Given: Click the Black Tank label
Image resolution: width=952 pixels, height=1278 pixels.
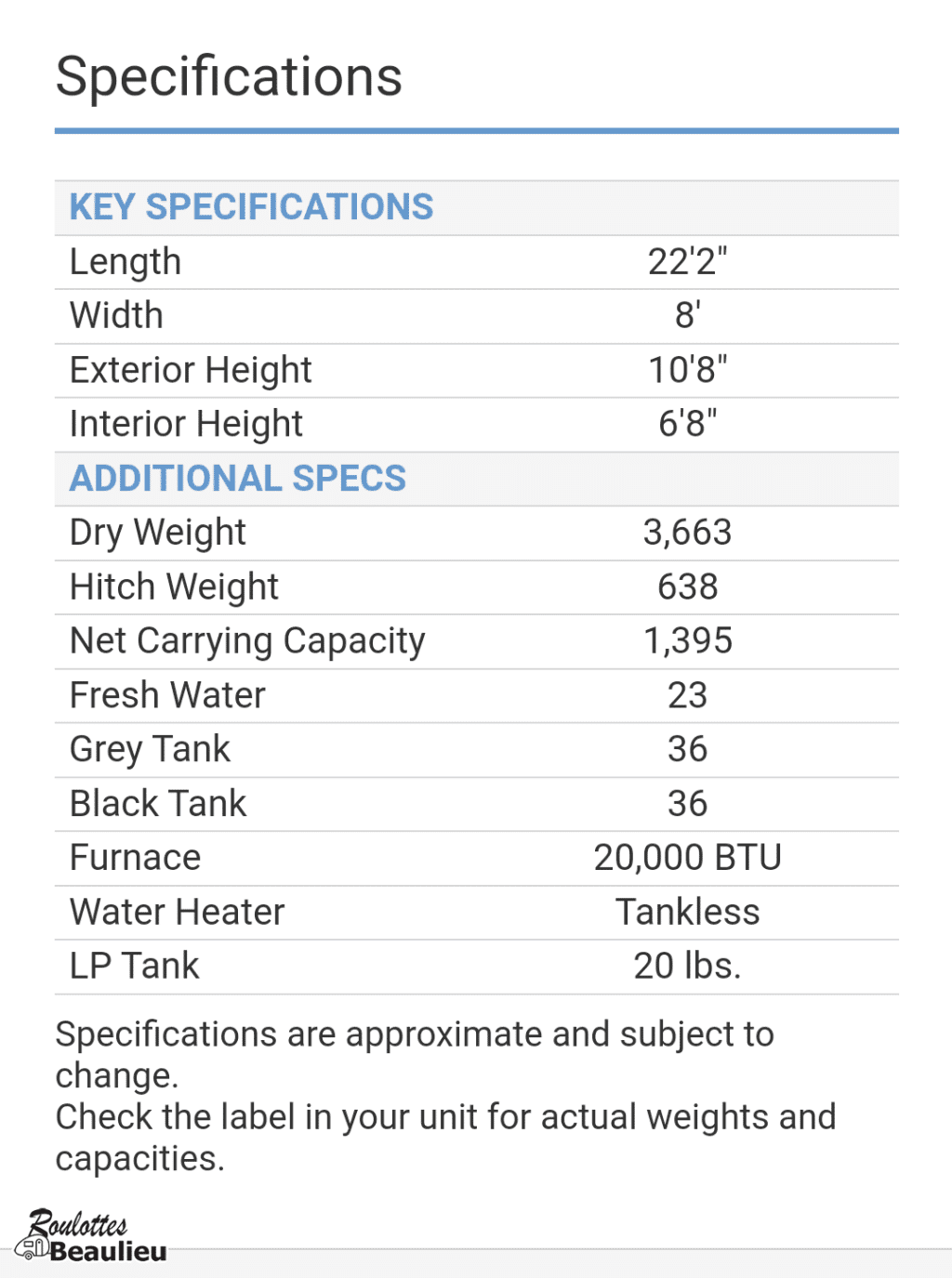Looking at the screenshot, I should pos(158,804).
